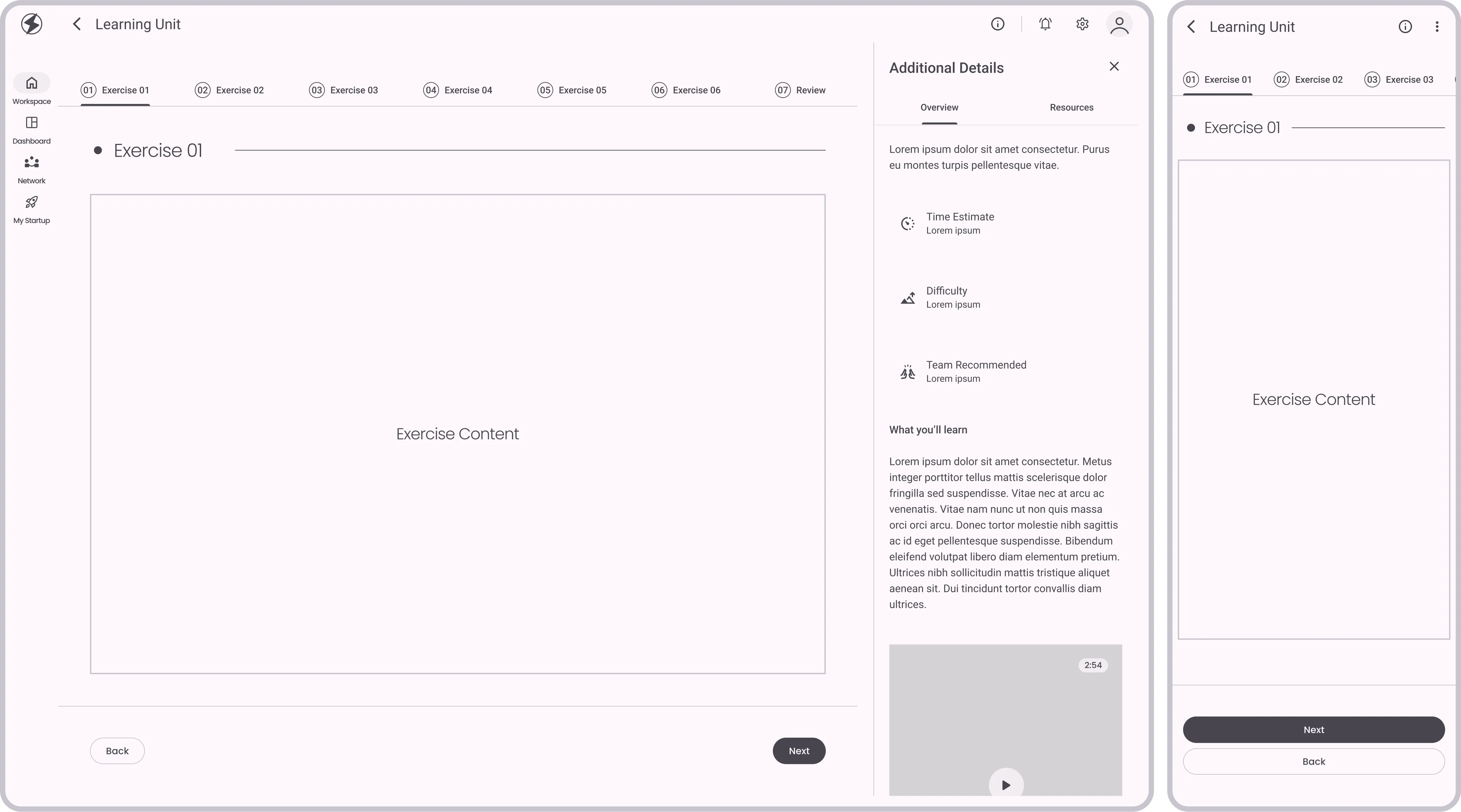Open the Workspace section in the sidebar

pyautogui.click(x=31, y=88)
